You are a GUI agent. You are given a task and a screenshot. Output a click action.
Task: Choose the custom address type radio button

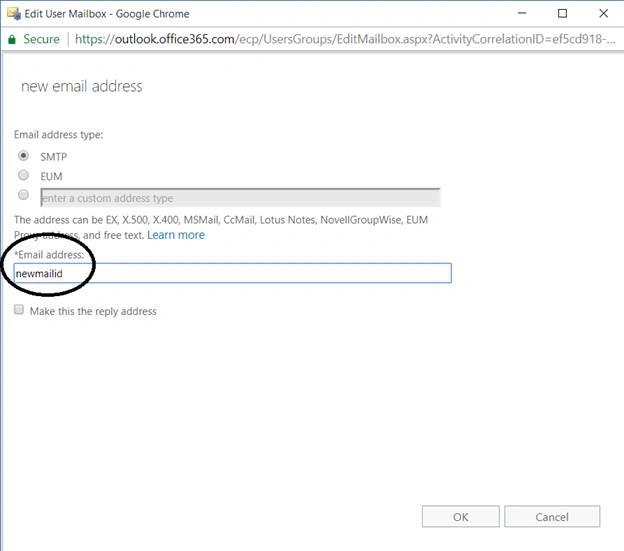click(23, 195)
